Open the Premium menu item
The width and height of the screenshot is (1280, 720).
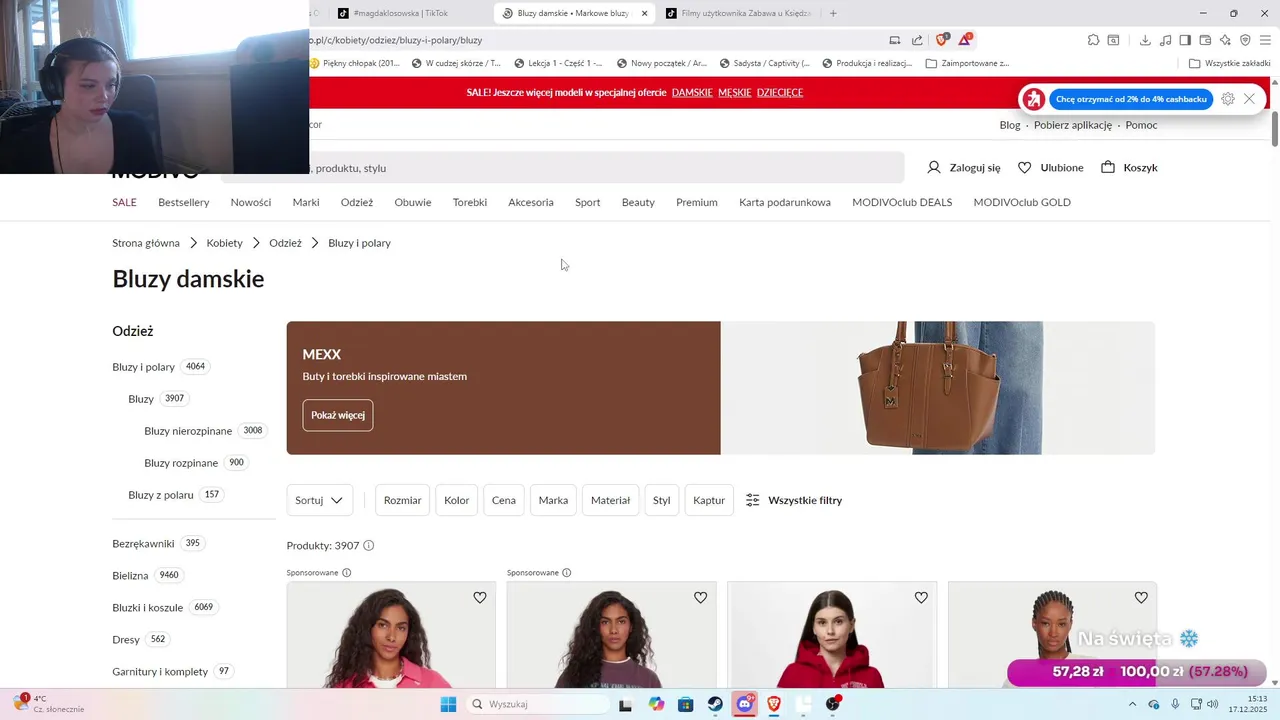(x=697, y=202)
